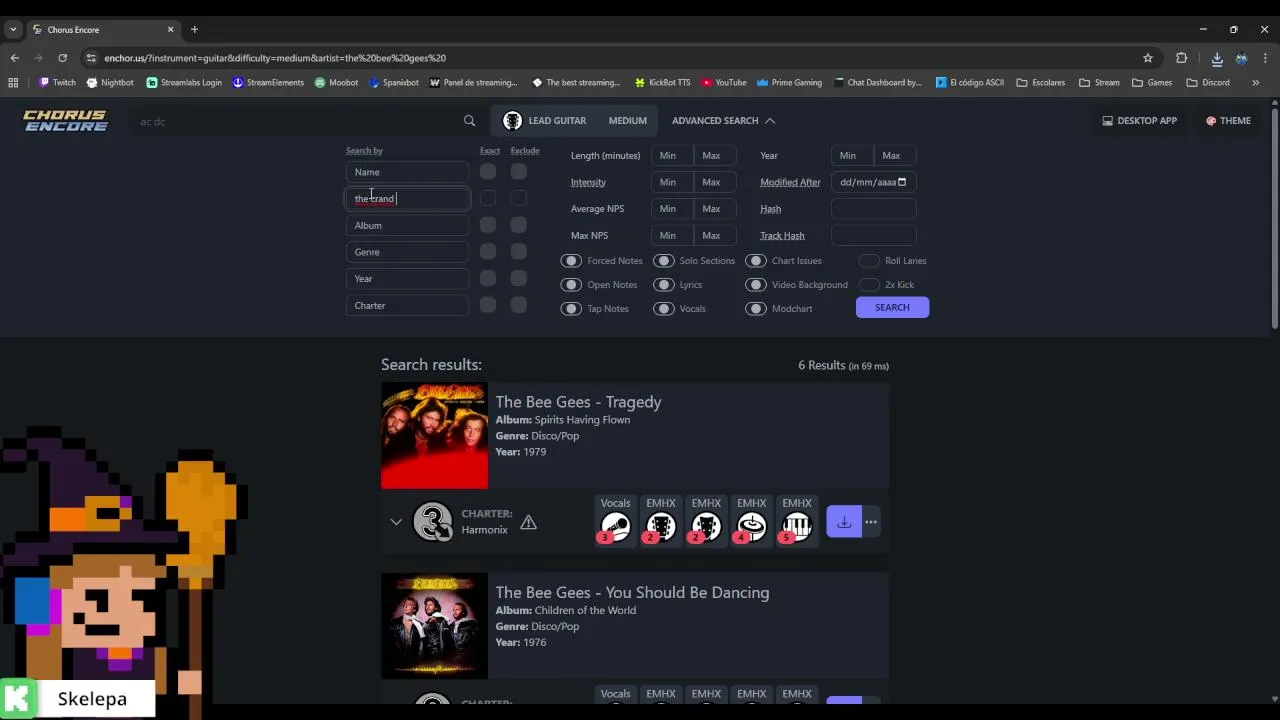Open the Nightbot bookmark
The height and width of the screenshot is (720, 1280).
tap(111, 82)
